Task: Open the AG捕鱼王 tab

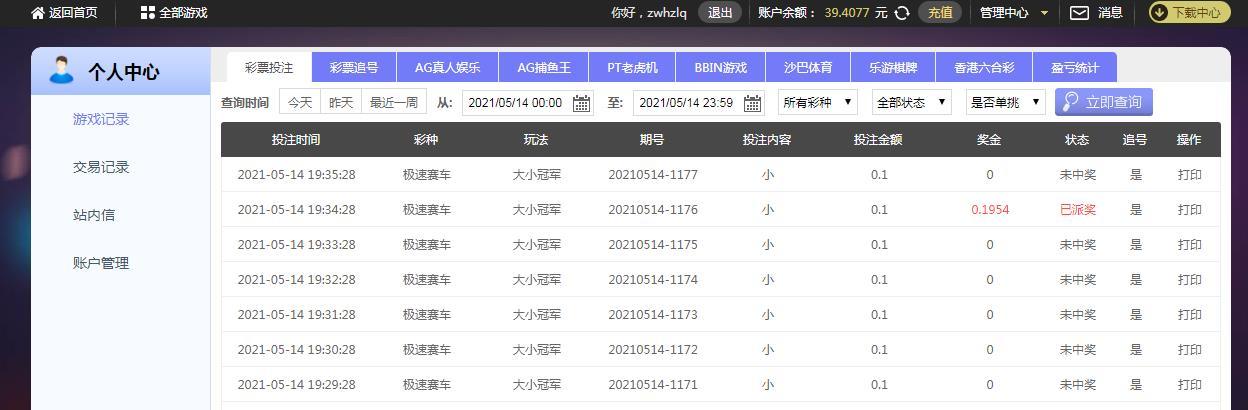Action: [543, 68]
